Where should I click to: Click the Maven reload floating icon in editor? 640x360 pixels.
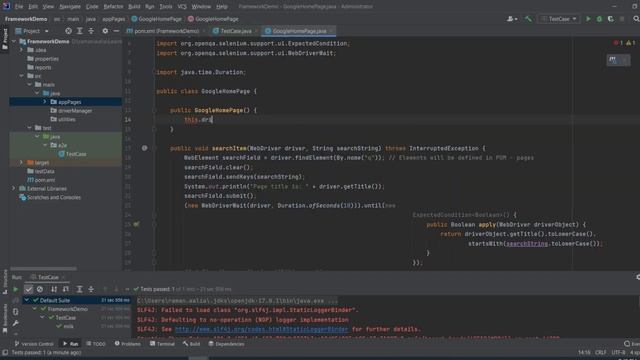tap(613, 60)
